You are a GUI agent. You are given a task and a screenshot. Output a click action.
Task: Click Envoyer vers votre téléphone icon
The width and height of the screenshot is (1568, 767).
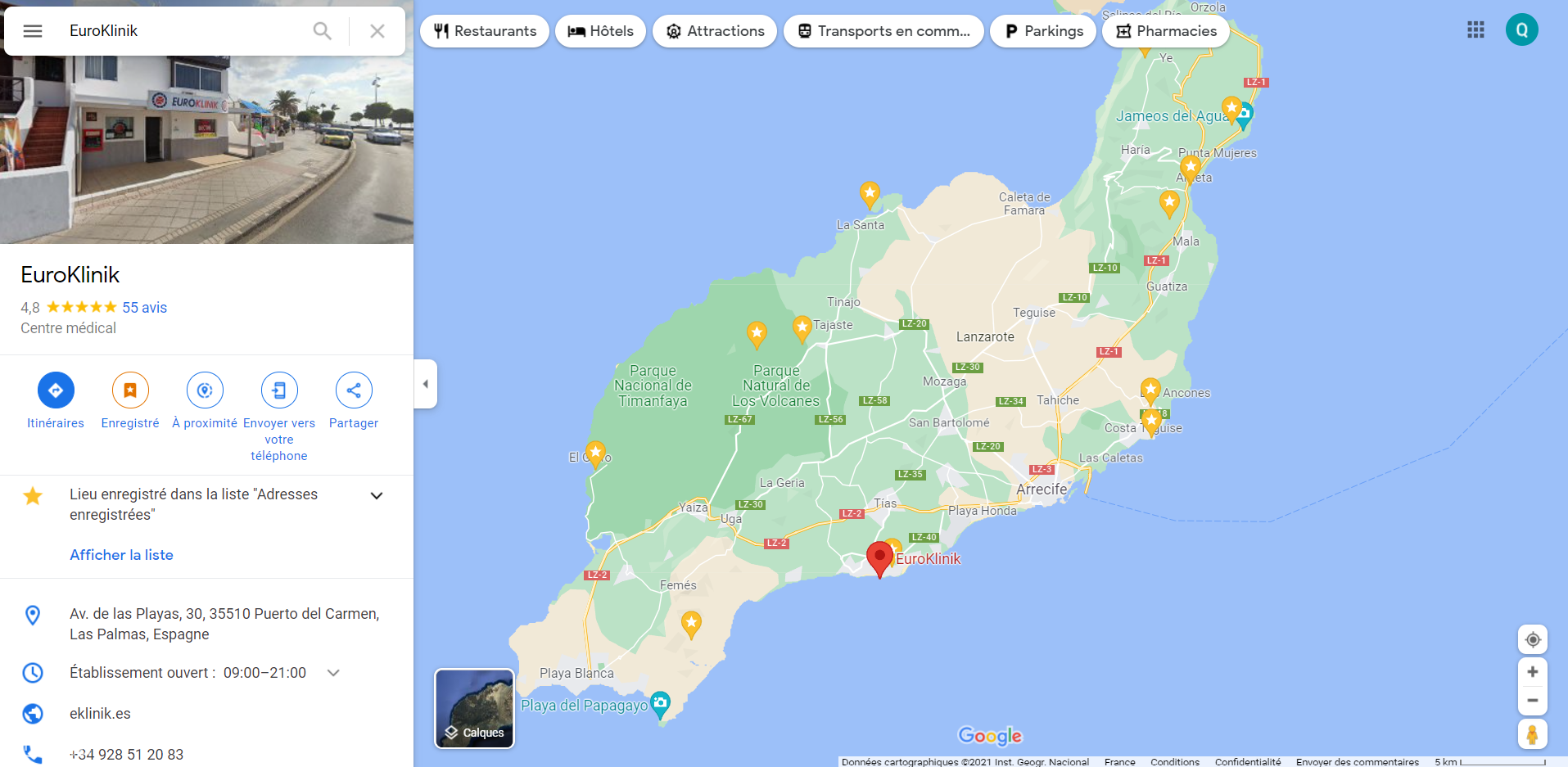click(279, 390)
